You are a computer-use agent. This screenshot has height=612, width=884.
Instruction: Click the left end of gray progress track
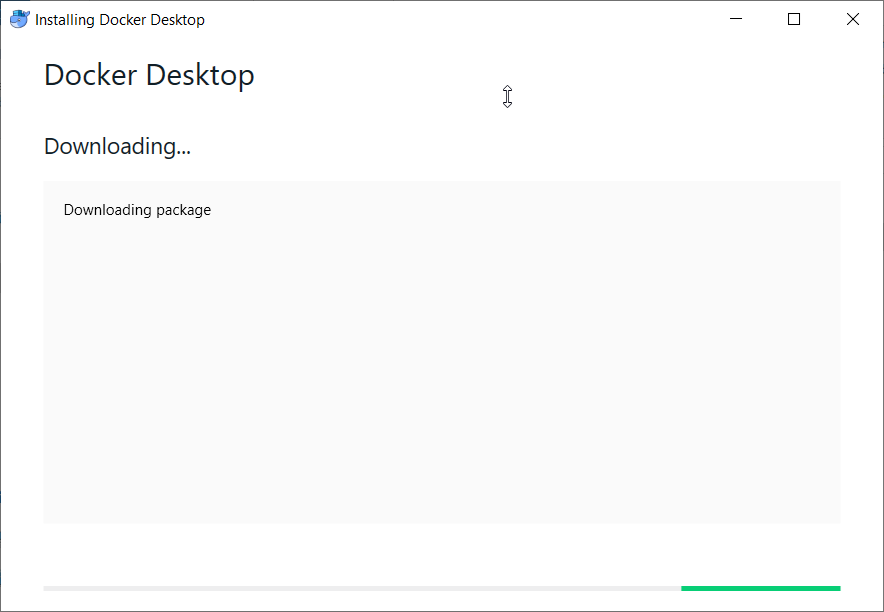(48, 588)
